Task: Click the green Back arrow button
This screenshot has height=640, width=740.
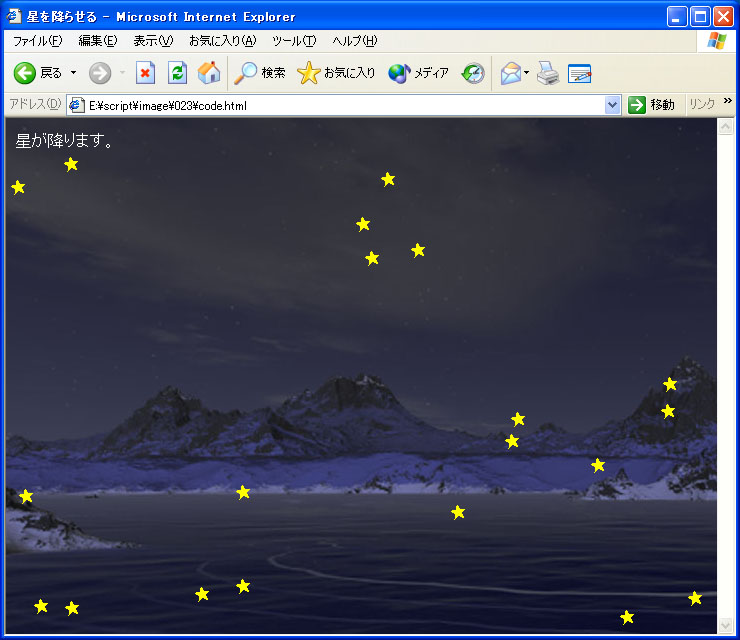Action: click(x=25, y=73)
